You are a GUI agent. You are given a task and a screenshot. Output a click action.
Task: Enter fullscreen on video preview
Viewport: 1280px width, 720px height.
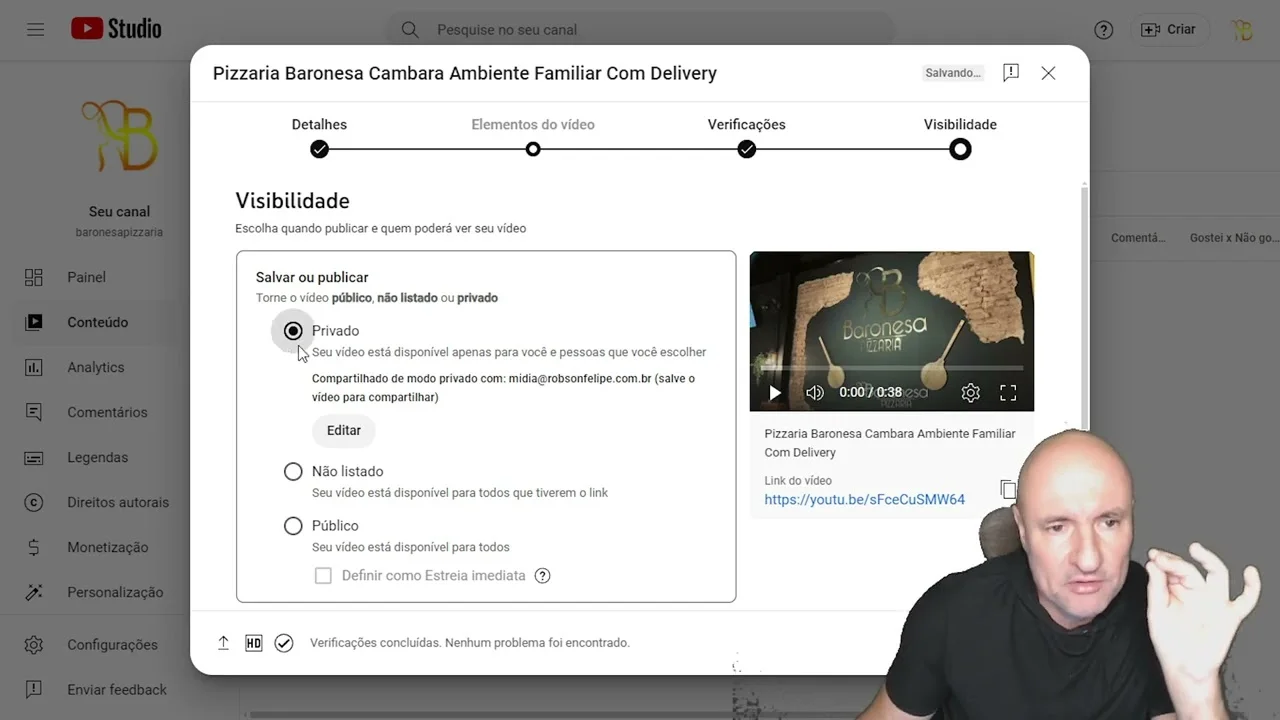[x=1008, y=393]
